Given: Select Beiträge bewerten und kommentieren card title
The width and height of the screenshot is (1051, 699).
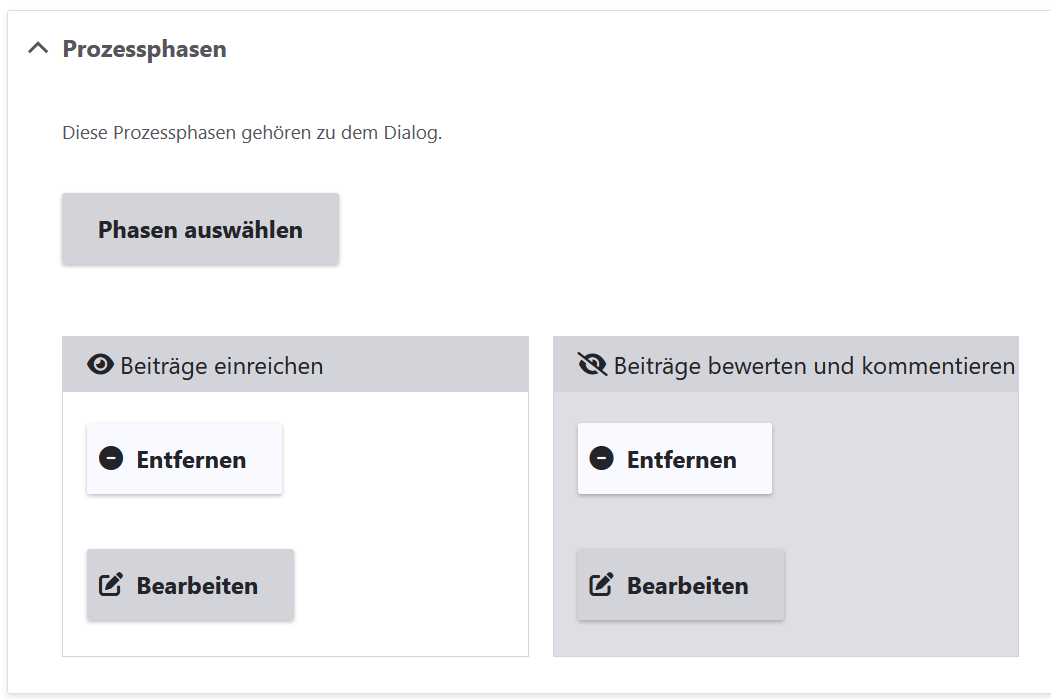Looking at the screenshot, I should [x=814, y=366].
